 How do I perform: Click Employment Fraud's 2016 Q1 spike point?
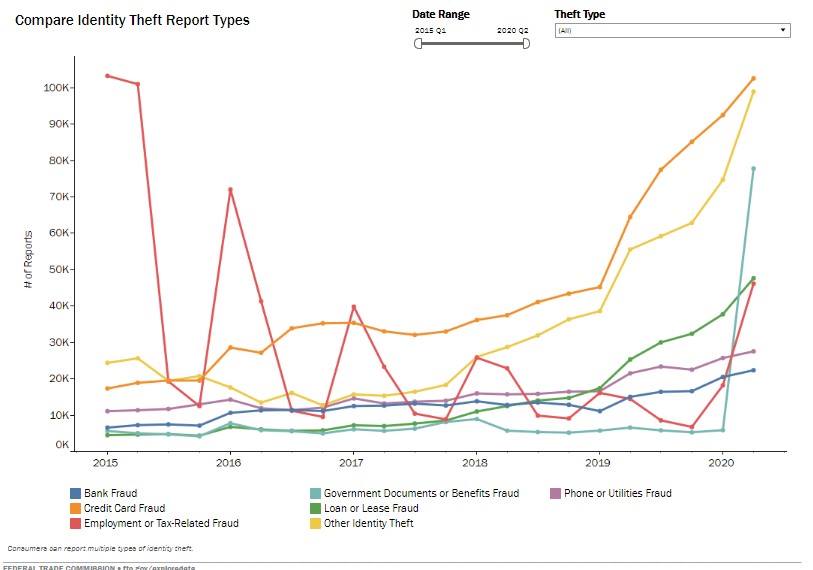coord(230,189)
